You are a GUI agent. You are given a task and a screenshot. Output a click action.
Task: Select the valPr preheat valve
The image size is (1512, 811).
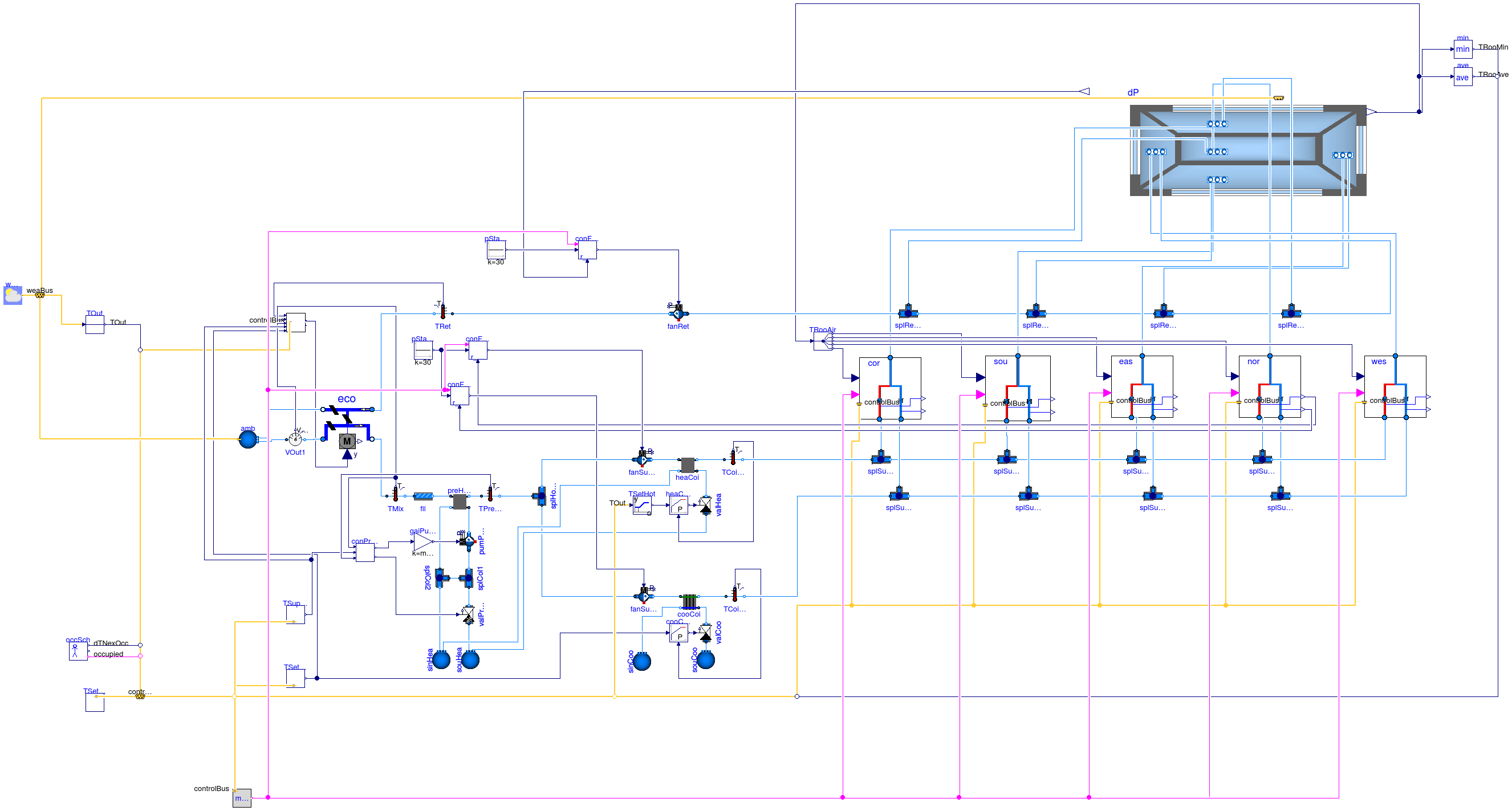click(469, 616)
